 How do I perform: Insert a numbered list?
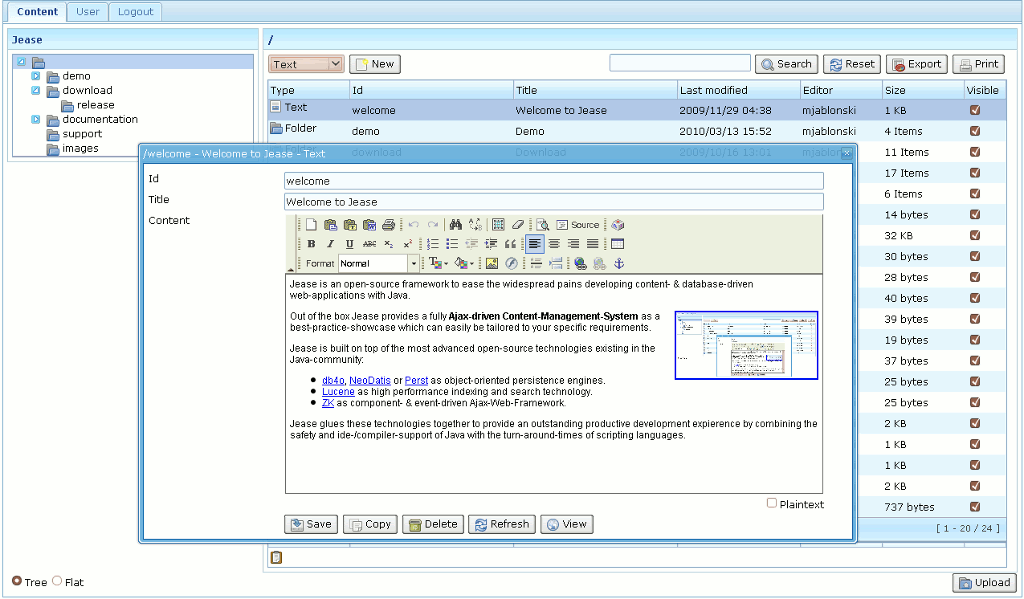click(432, 244)
